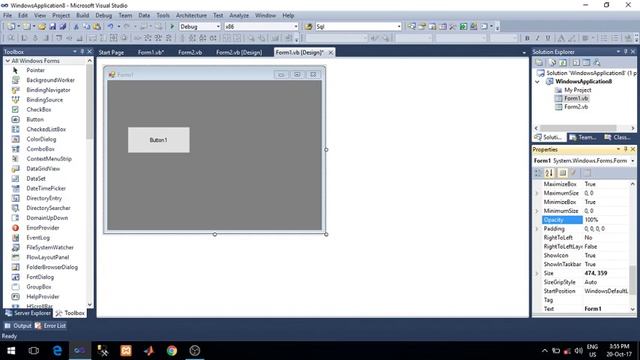Click the Paste icon in the toolbar
The width and height of the screenshot is (640, 360).
click(97, 27)
